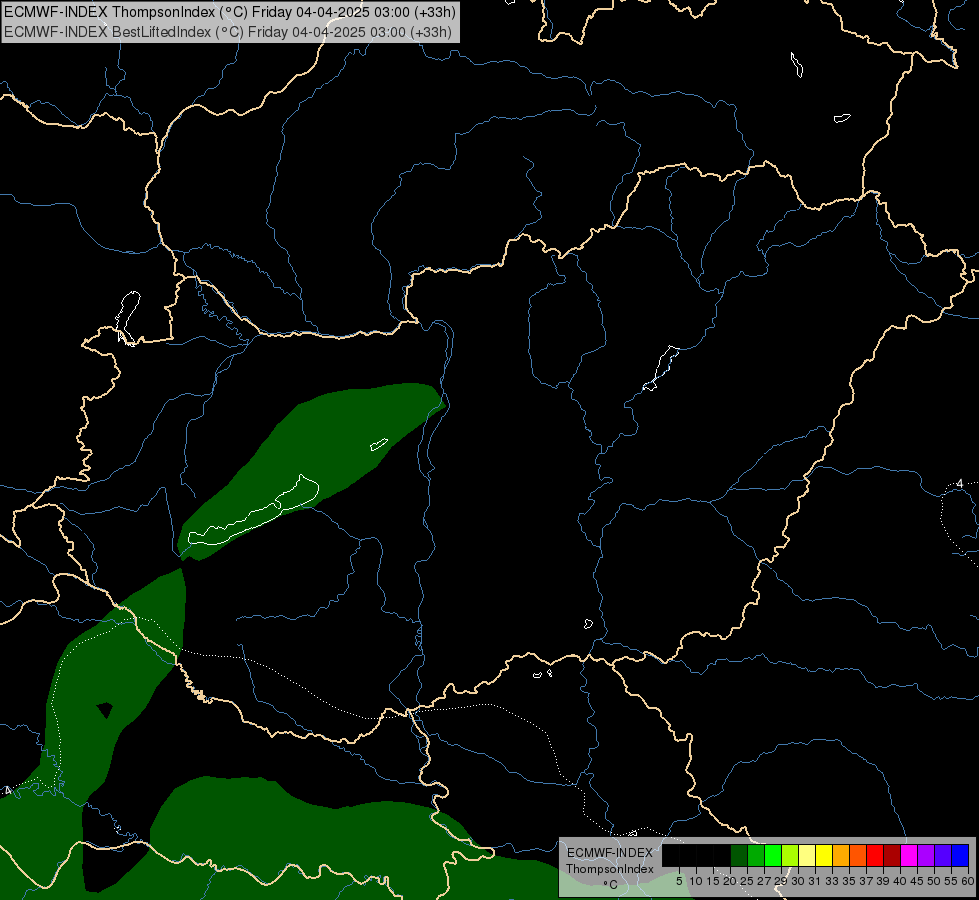This screenshot has height=900, width=979.
Task: Click the BestLiftedIndex title line at top
Action: pyautogui.click(x=228, y=32)
